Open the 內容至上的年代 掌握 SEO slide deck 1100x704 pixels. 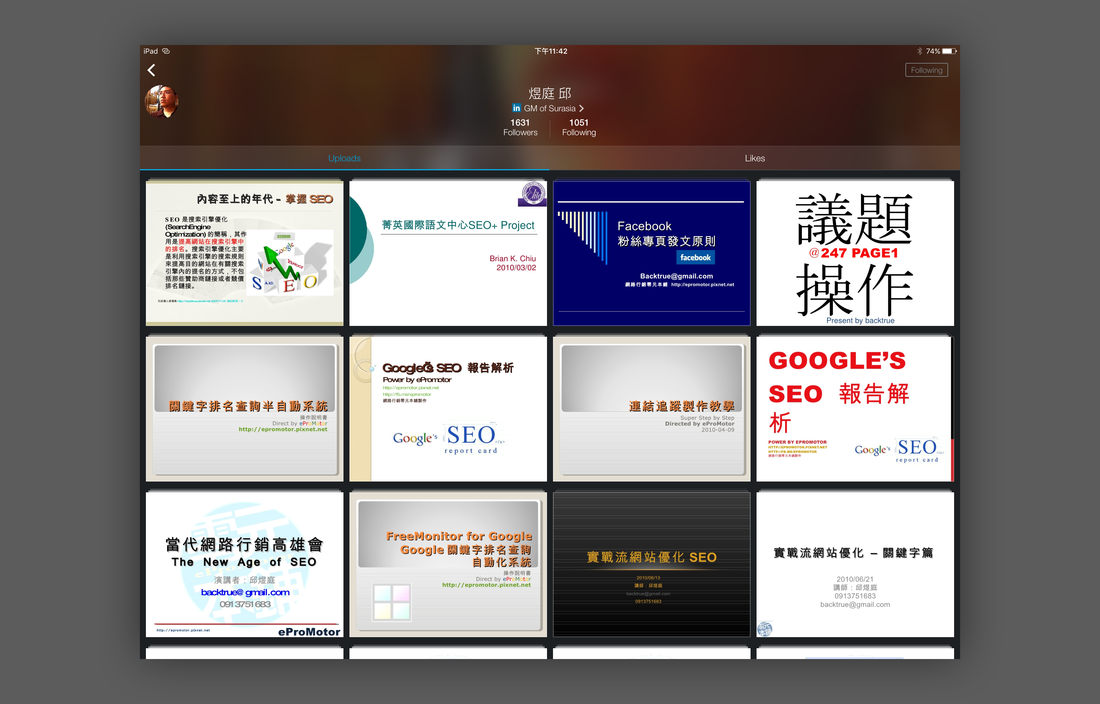click(245, 253)
